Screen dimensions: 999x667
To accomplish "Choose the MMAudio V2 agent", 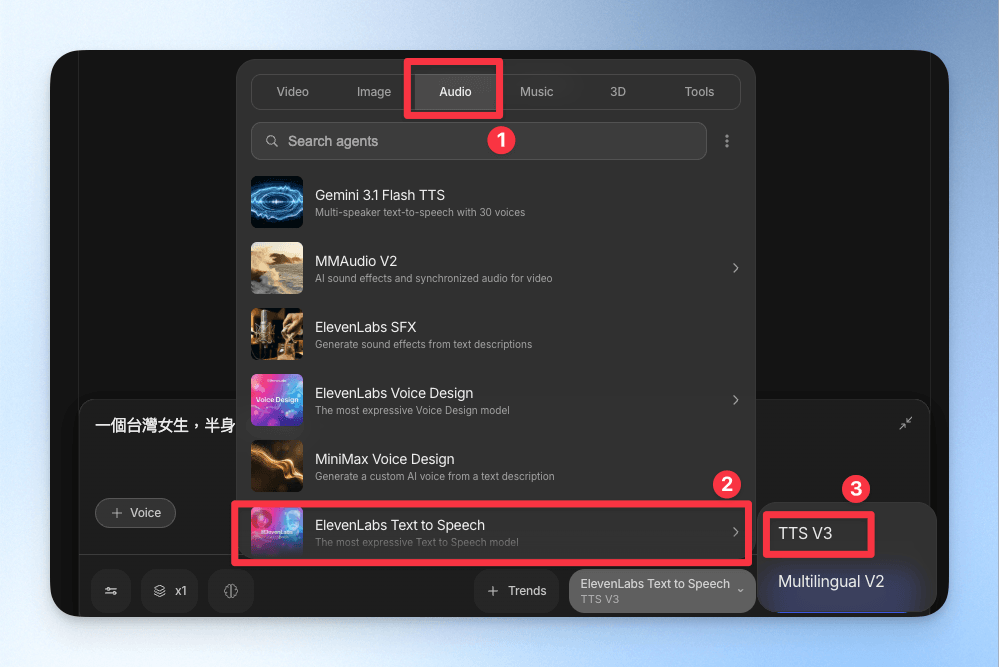I will (495, 268).
